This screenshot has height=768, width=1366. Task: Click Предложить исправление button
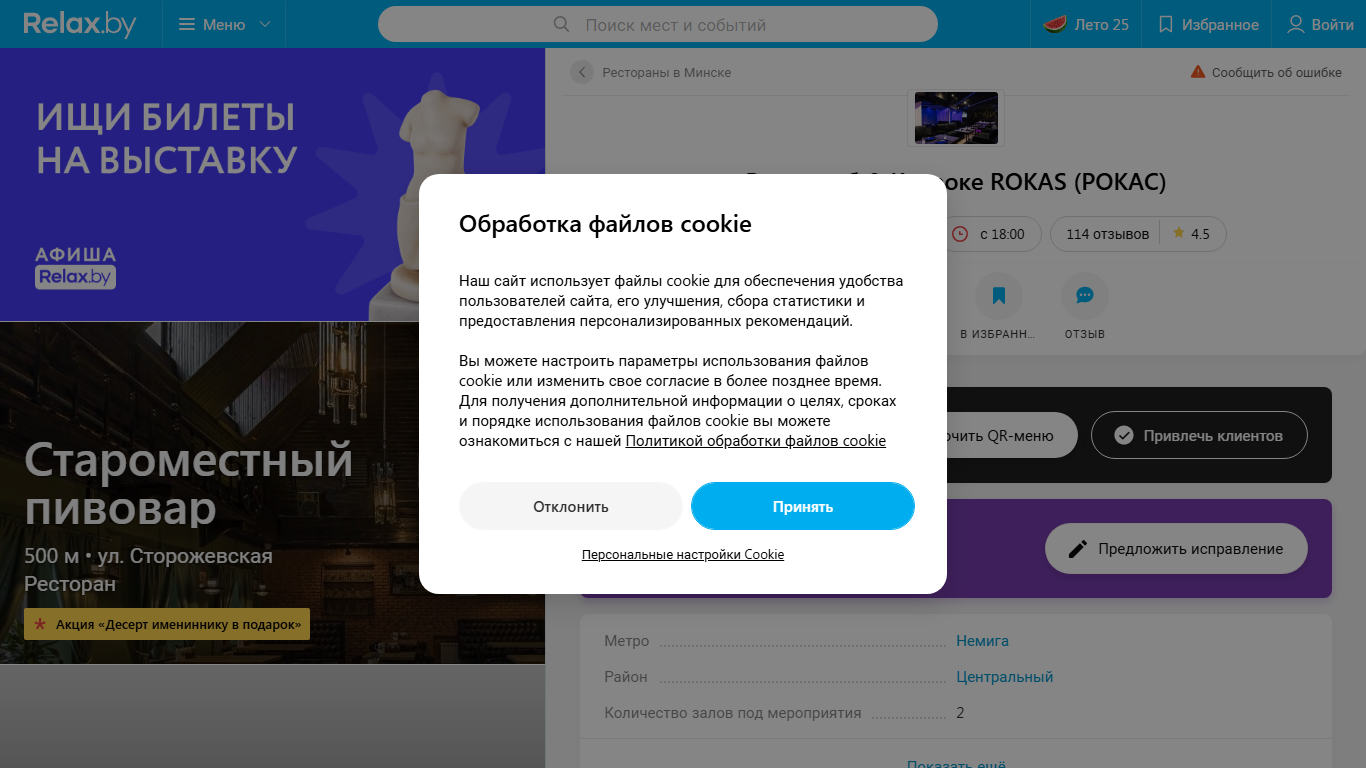tap(1176, 548)
